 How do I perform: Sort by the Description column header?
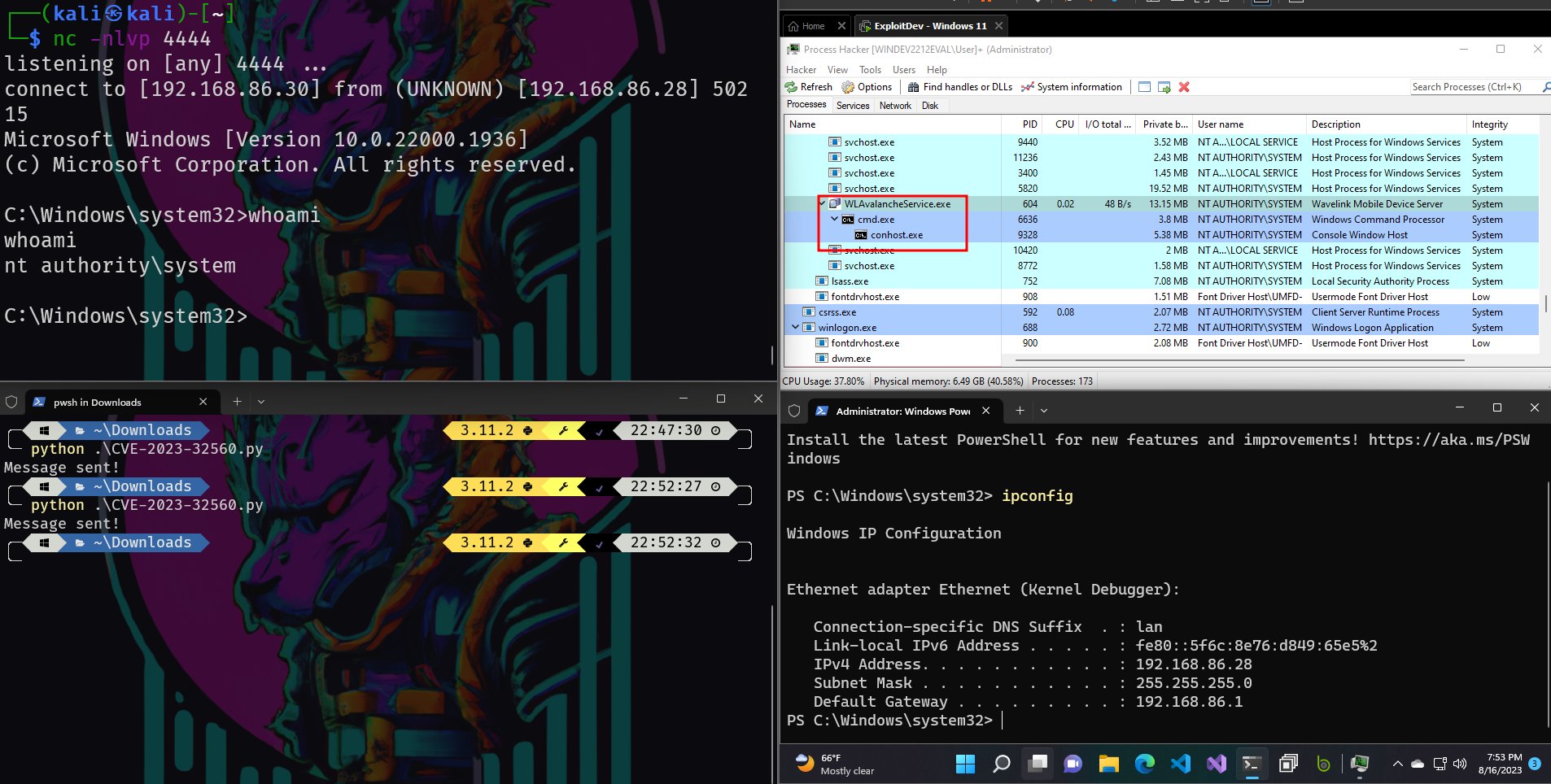pos(1387,124)
